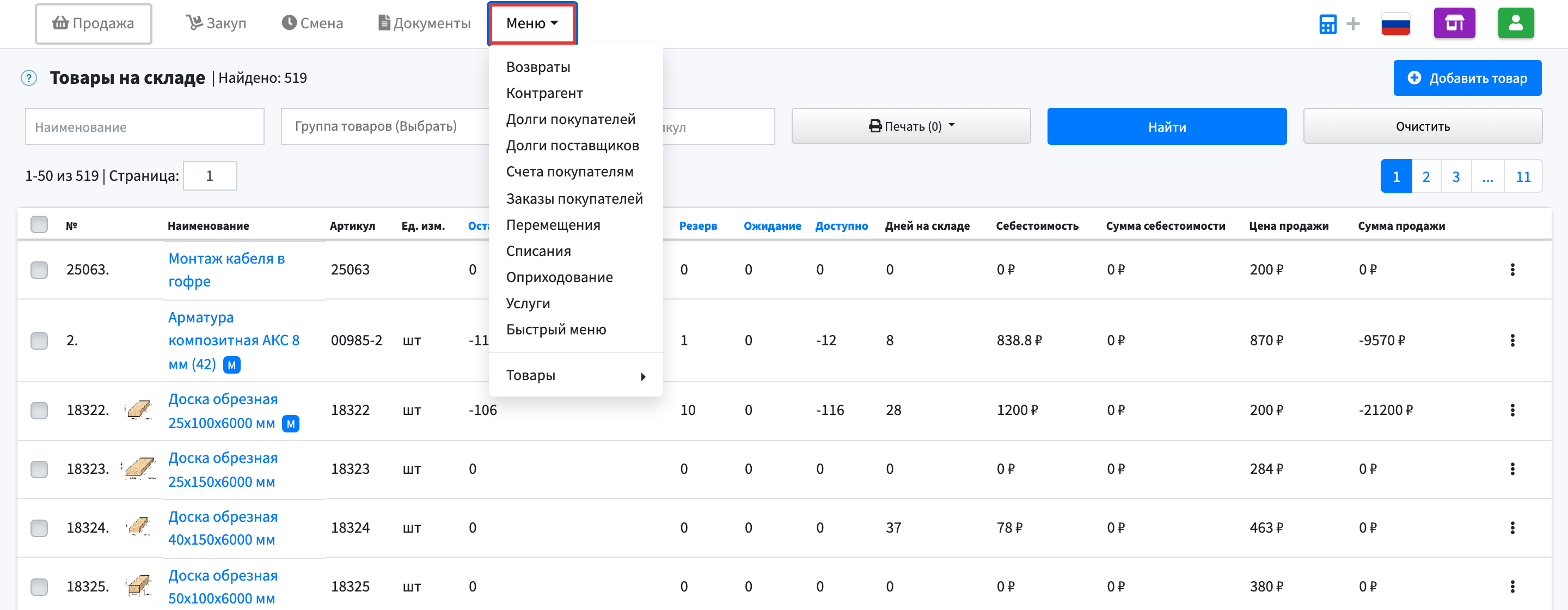Open the Продажа tab button
Image resolution: width=1568 pixels, height=610 pixels.
(93, 24)
